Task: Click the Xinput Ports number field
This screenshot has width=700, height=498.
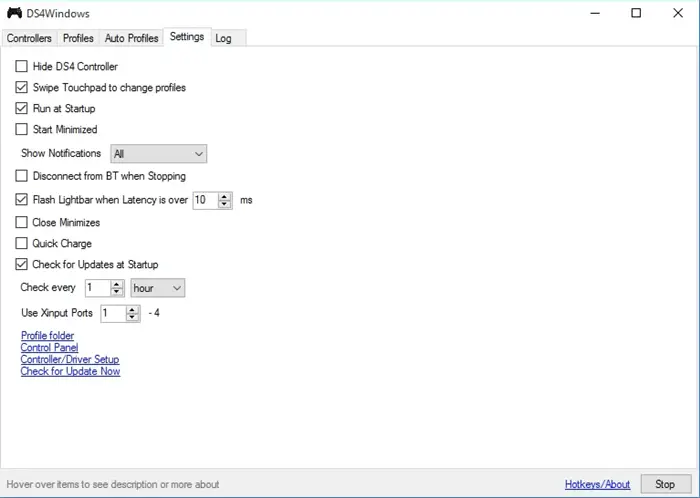Action: pos(113,313)
